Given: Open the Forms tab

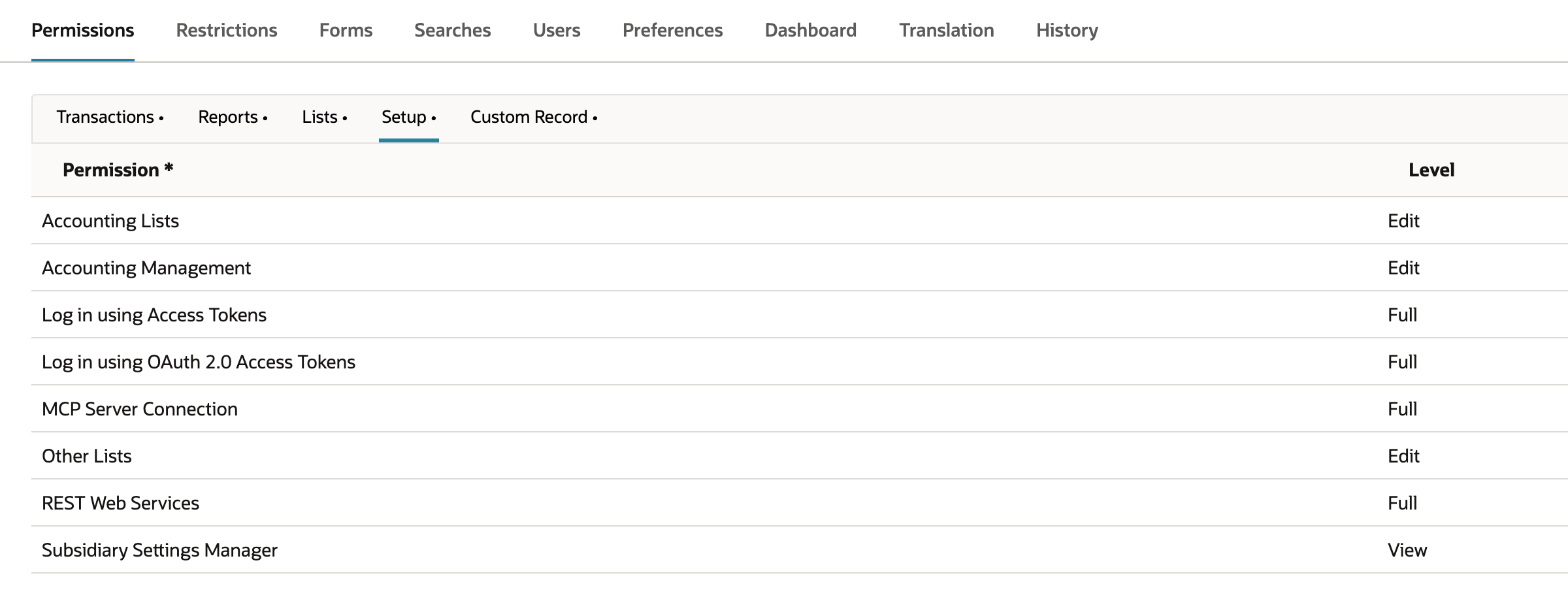Looking at the screenshot, I should tap(346, 30).
